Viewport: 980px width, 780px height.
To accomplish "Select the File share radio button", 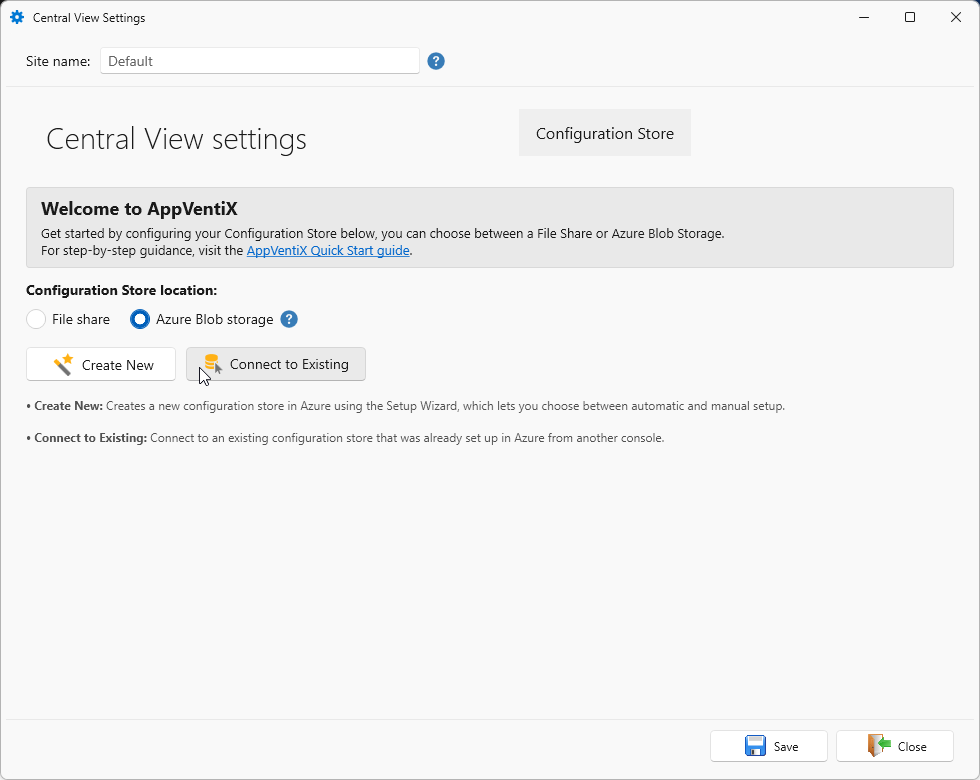I will (36, 319).
